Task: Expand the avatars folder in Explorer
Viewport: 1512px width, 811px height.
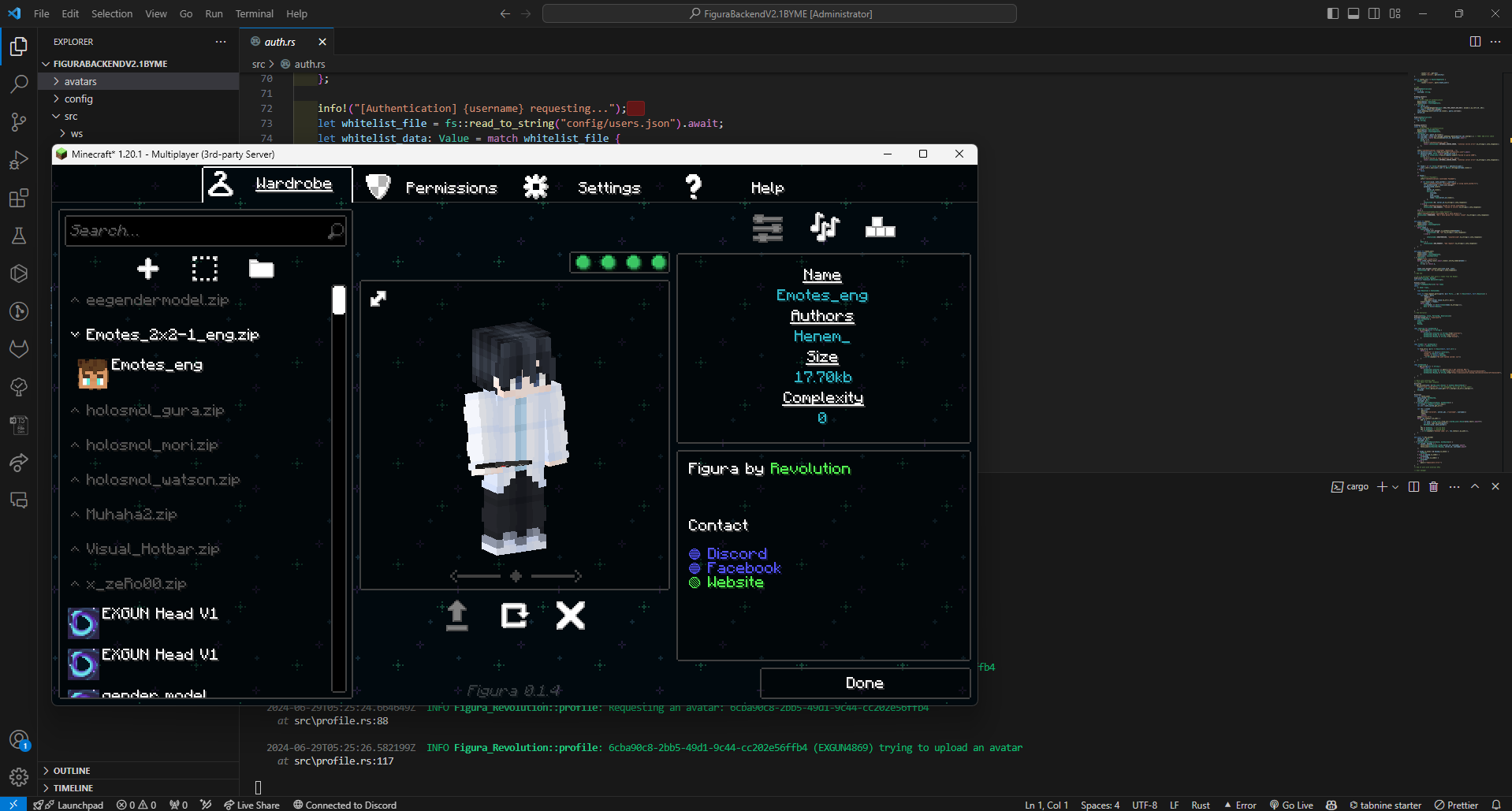Action: (x=80, y=81)
